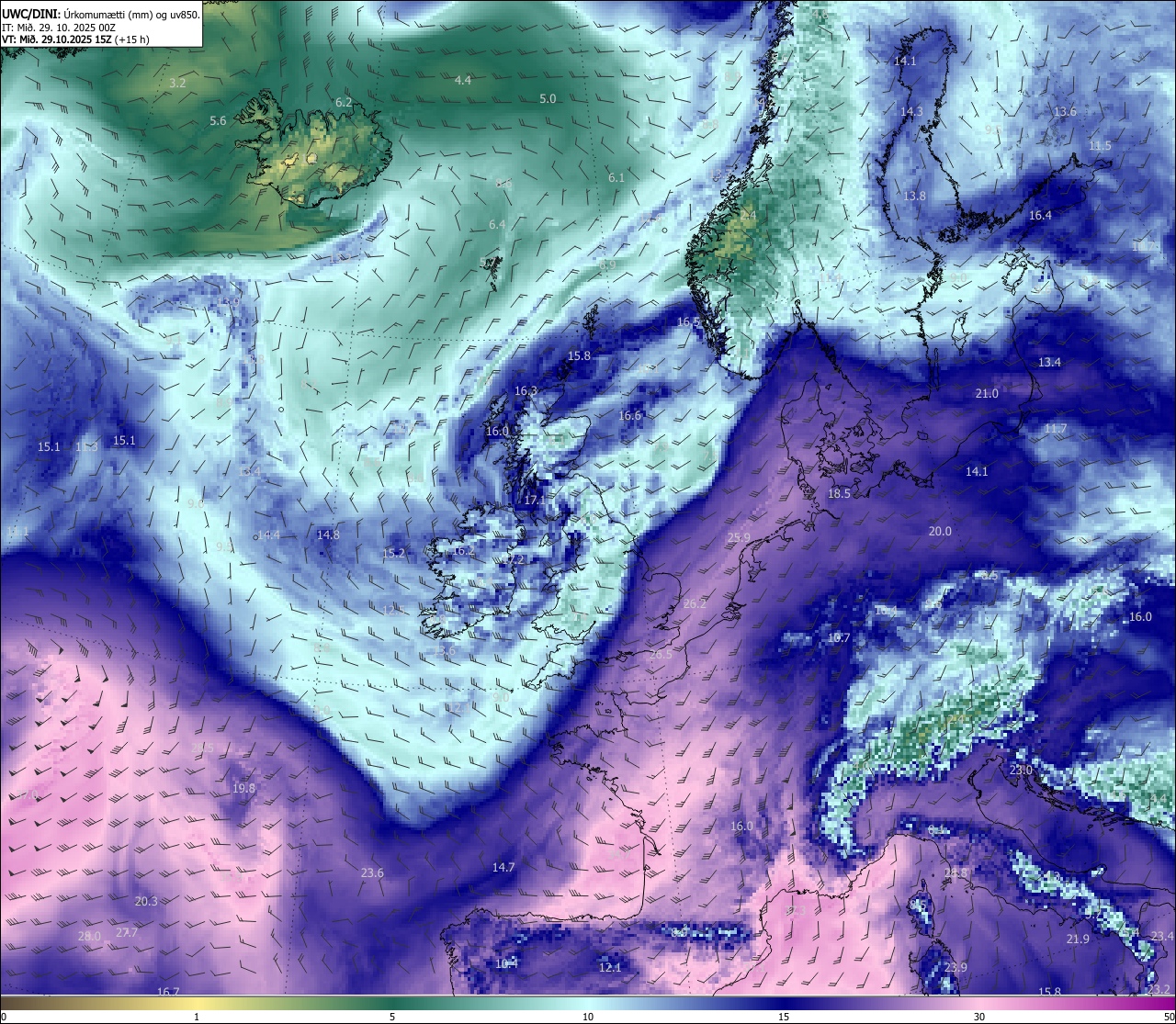Click the 5.0 value on the map
The height and width of the screenshot is (1024, 1176).
point(548,99)
